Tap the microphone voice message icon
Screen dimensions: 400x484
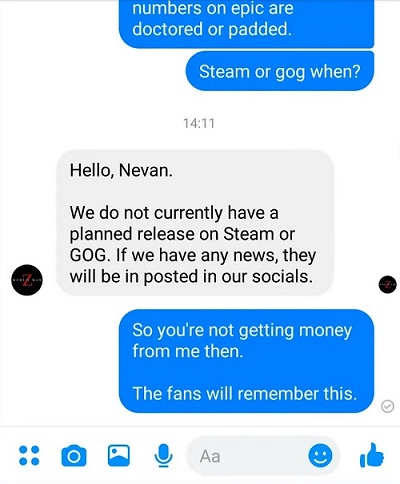tap(163, 456)
